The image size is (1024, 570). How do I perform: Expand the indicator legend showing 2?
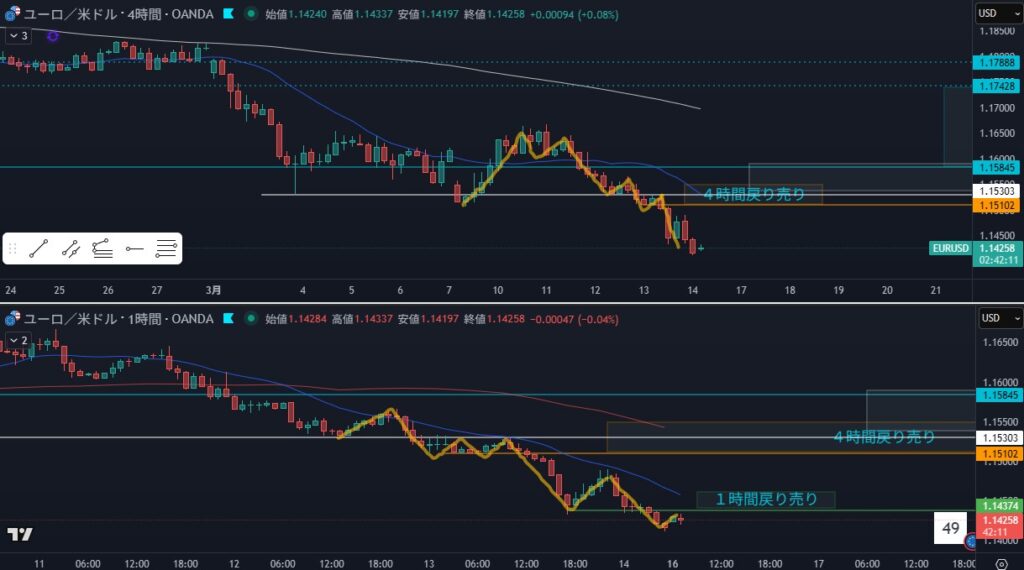pos(18,340)
